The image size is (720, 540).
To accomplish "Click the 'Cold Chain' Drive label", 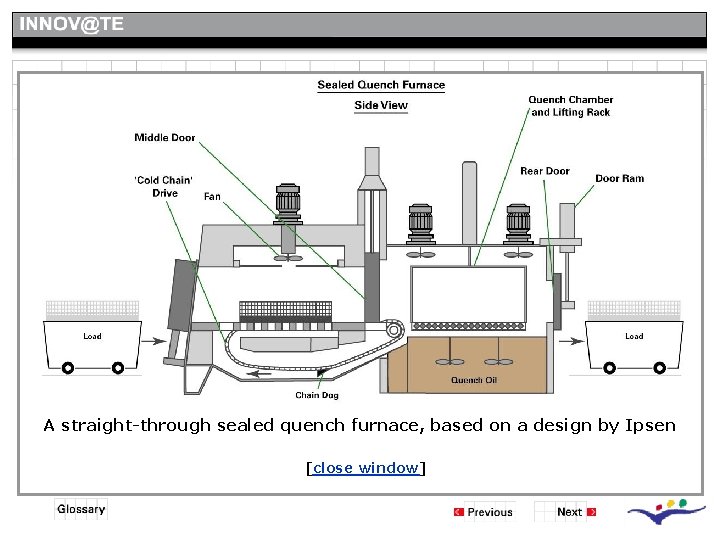I will [x=164, y=186].
